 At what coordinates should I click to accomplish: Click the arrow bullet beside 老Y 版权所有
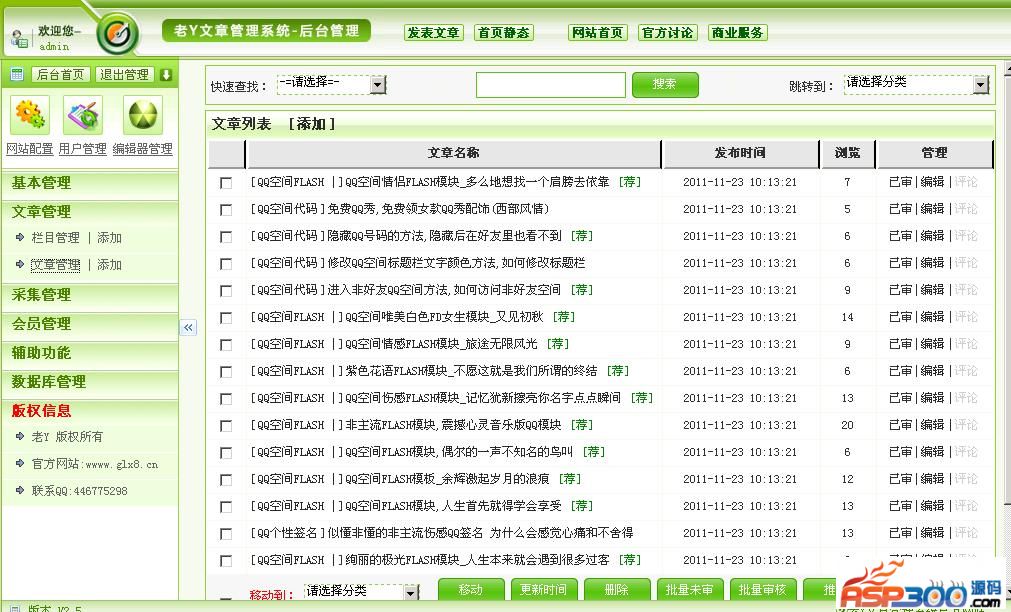coord(19,437)
